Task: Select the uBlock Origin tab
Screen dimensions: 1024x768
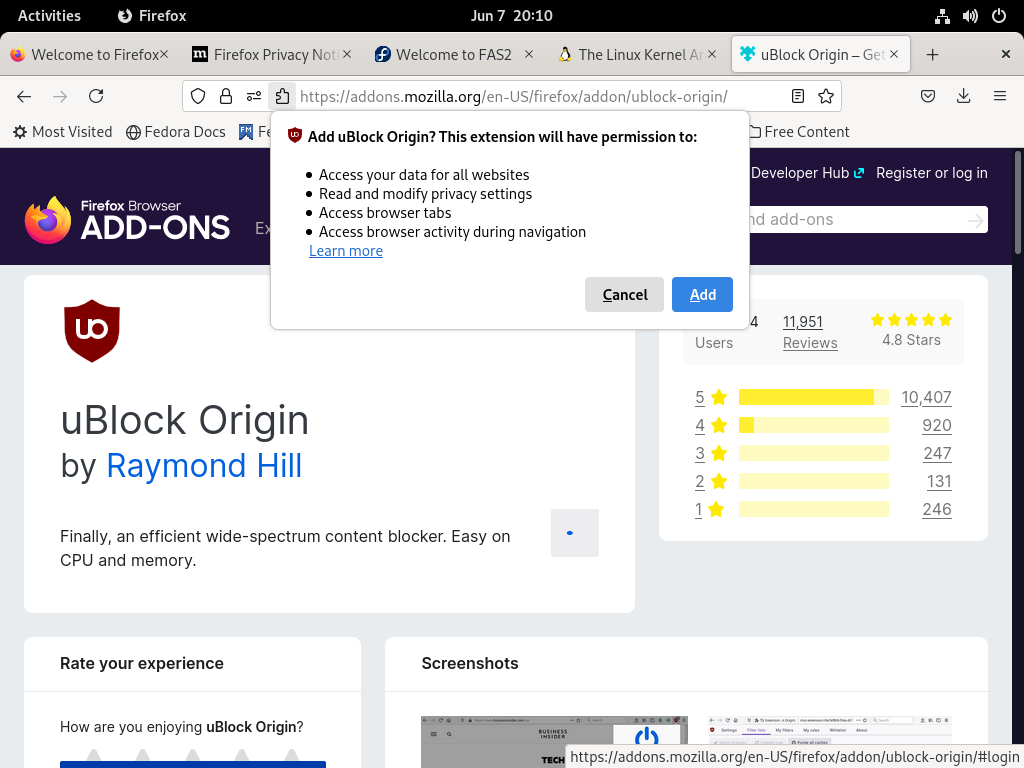Action: tap(821, 55)
